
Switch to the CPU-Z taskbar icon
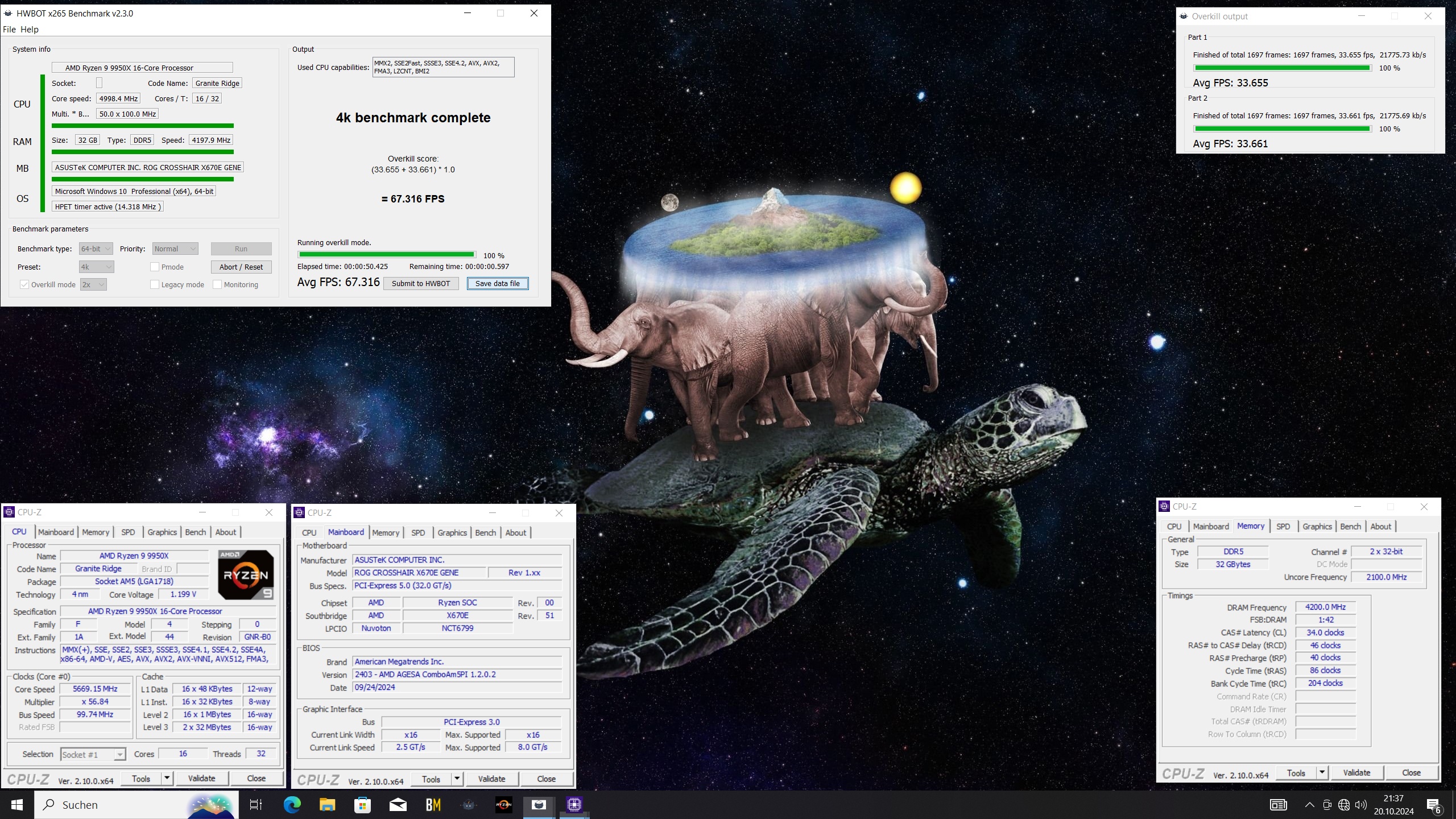point(574,805)
